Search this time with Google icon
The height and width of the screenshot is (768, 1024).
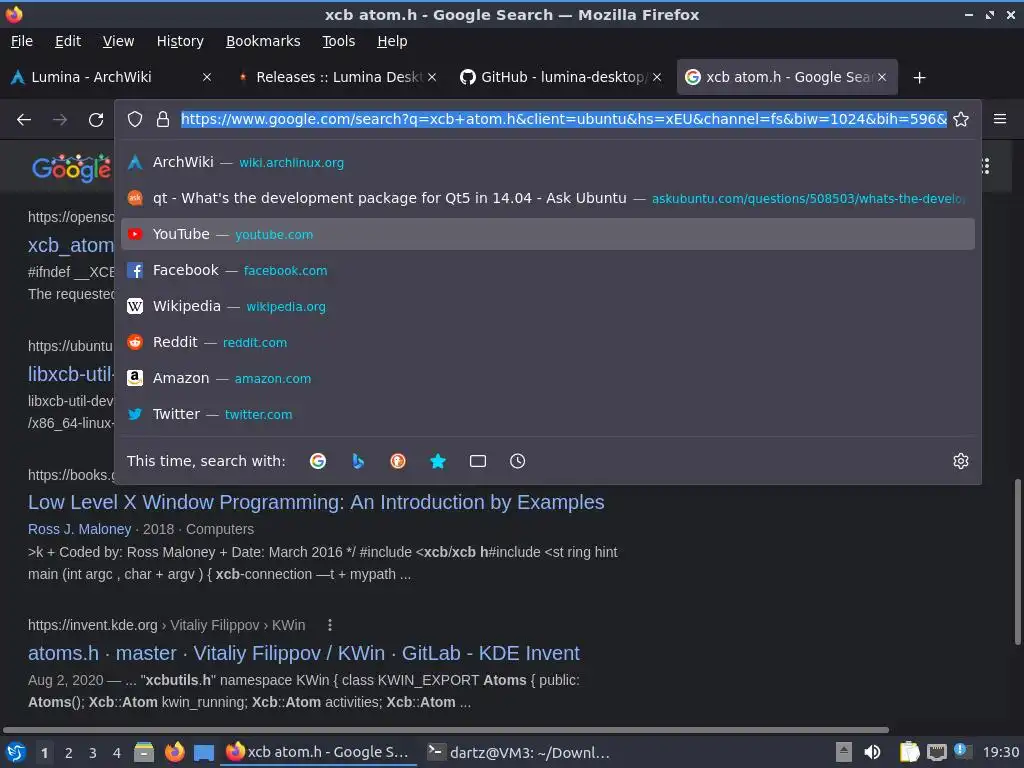(318, 461)
